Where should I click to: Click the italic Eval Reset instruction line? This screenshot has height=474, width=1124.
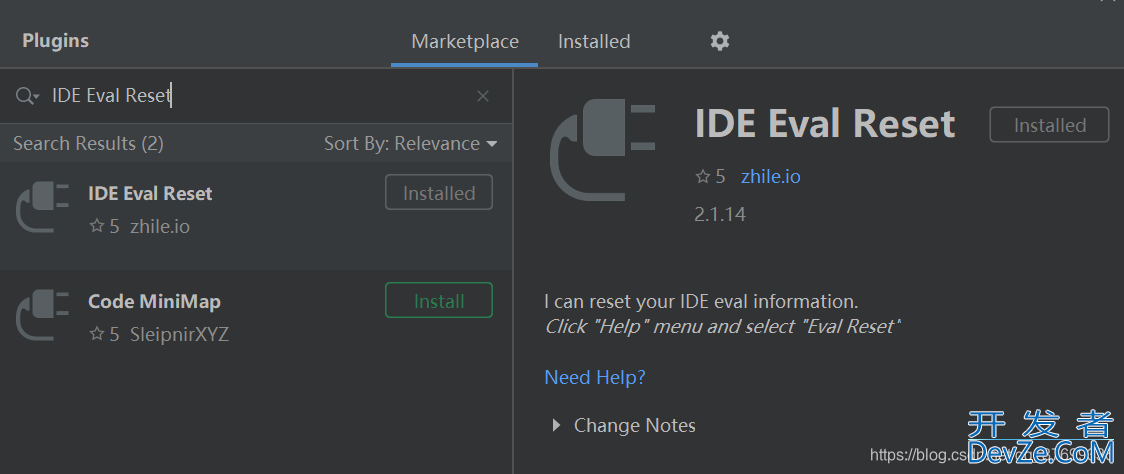(x=723, y=327)
